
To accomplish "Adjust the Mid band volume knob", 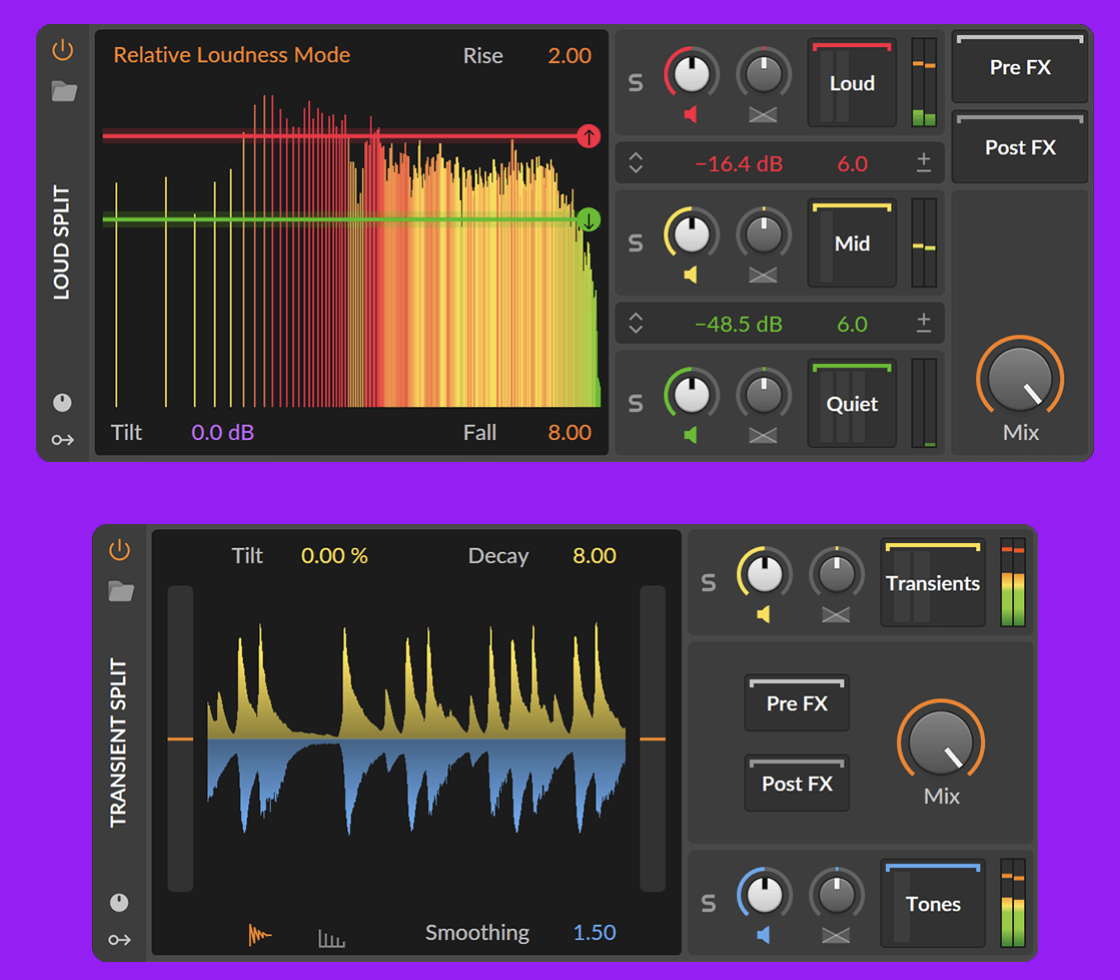I will [691, 234].
